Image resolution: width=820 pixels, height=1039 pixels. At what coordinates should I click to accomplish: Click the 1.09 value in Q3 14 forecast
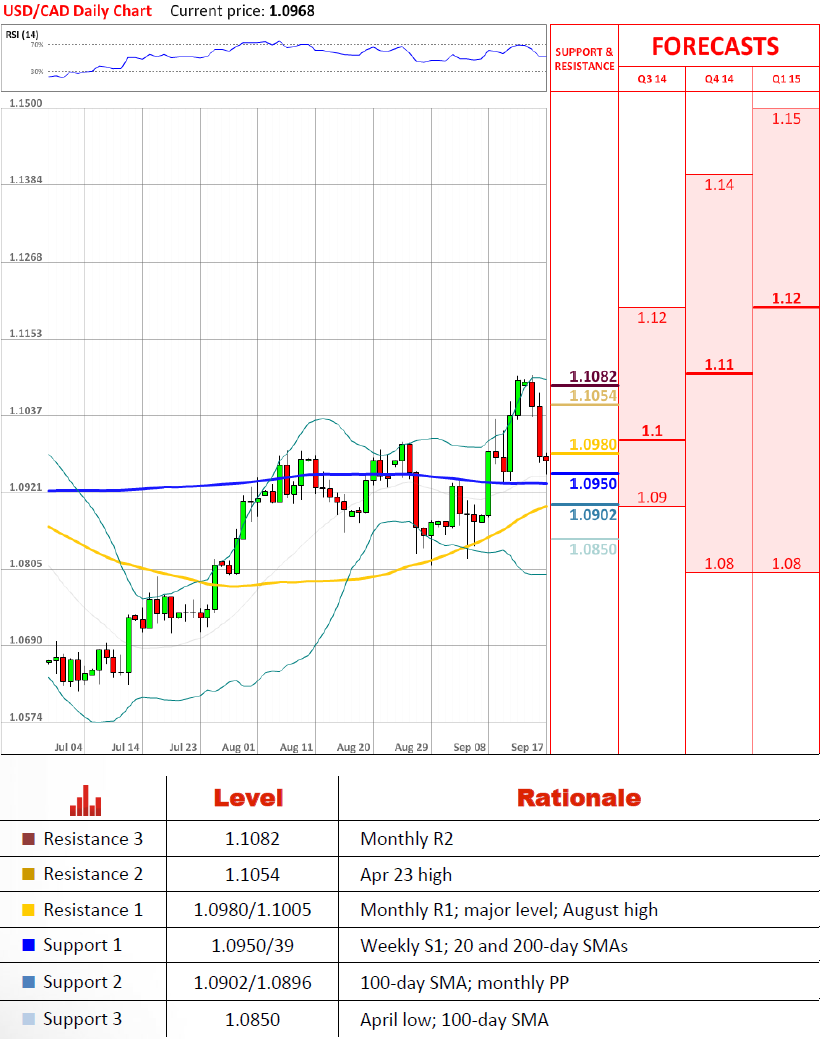(x=652, y=498)
